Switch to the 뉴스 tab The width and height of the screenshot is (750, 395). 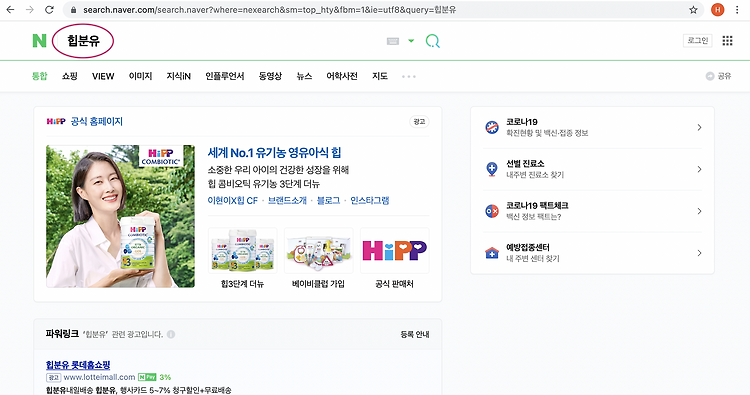304,76
